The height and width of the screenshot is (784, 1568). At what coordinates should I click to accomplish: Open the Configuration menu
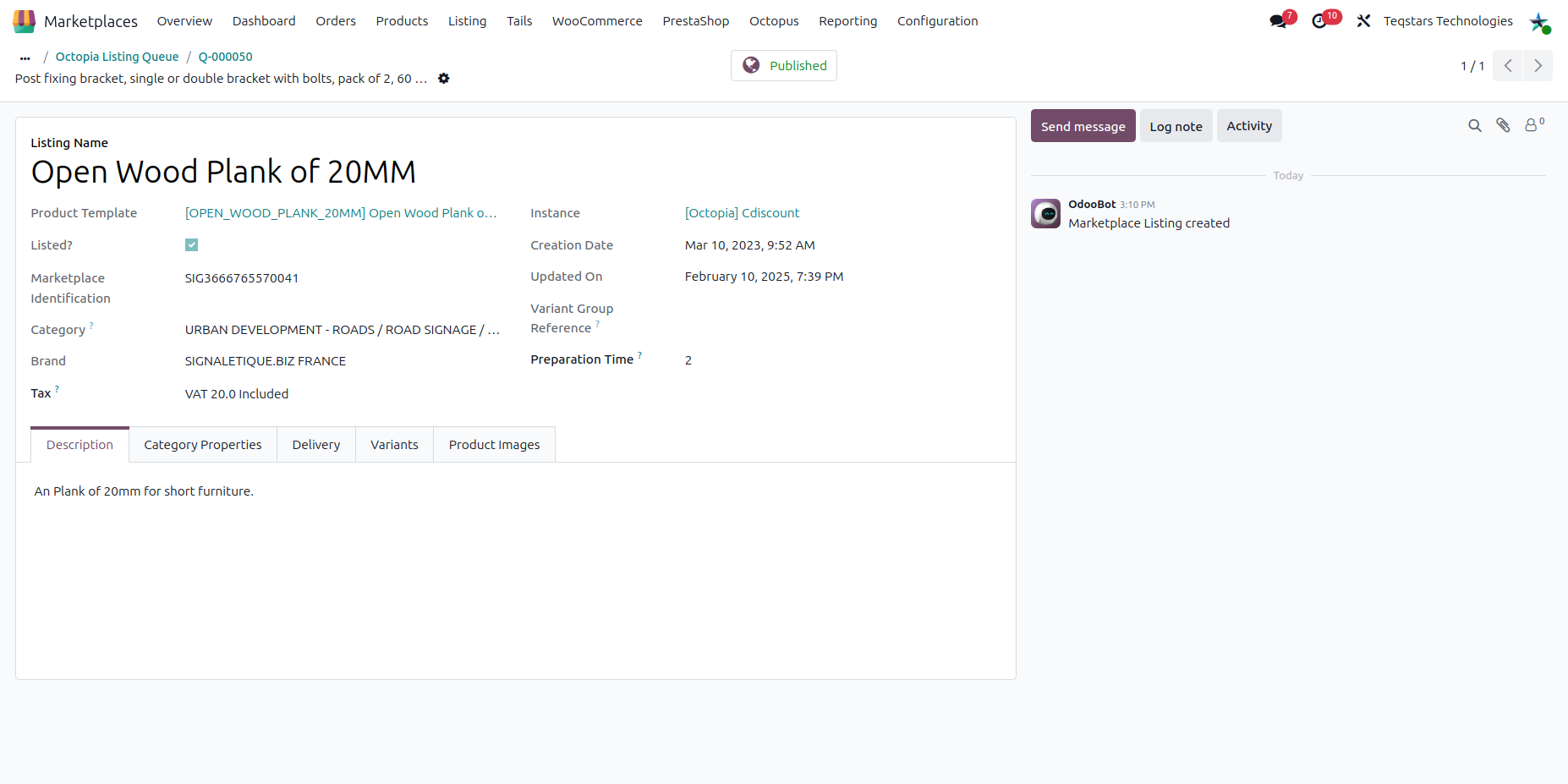tap(937, 21)
